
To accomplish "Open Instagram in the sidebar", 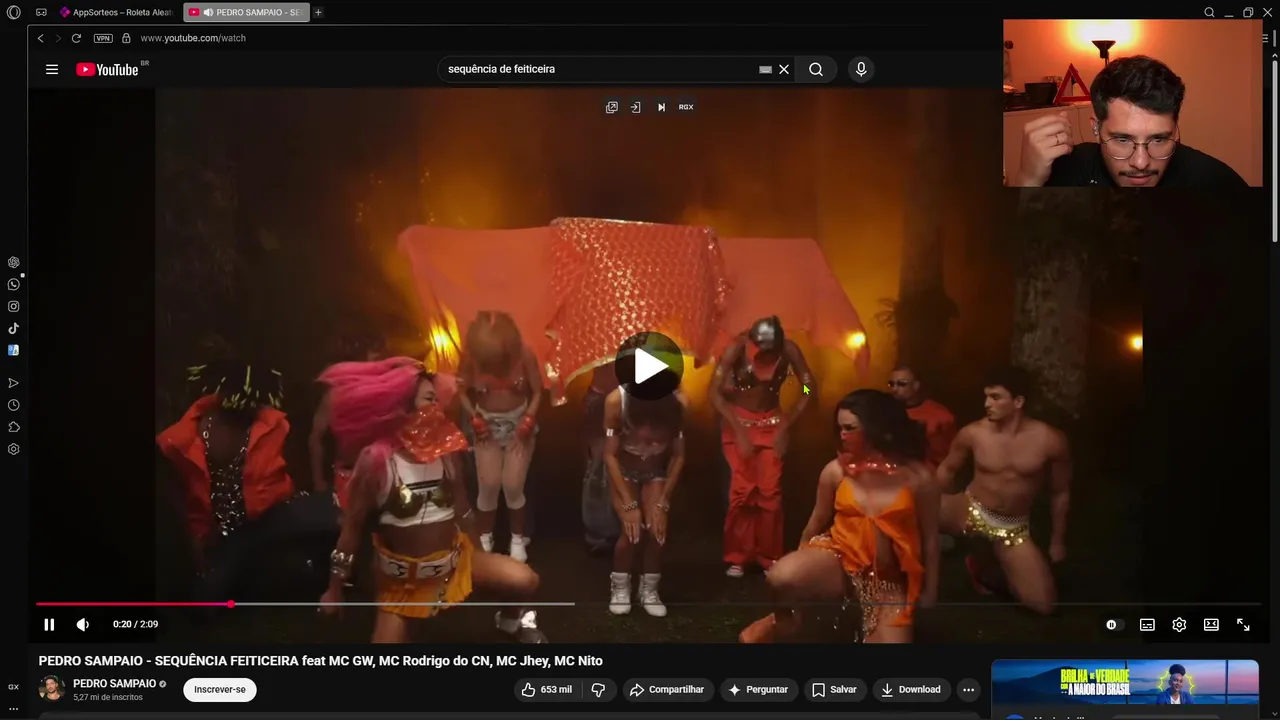I will pos(14,306).
